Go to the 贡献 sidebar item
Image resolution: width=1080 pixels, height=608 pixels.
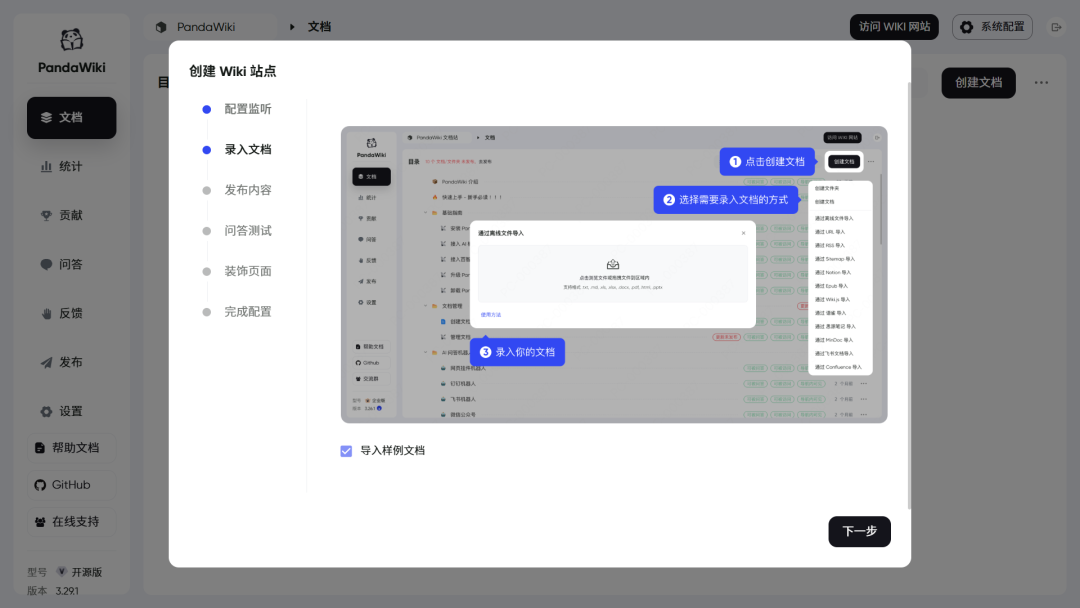point(72,216)
